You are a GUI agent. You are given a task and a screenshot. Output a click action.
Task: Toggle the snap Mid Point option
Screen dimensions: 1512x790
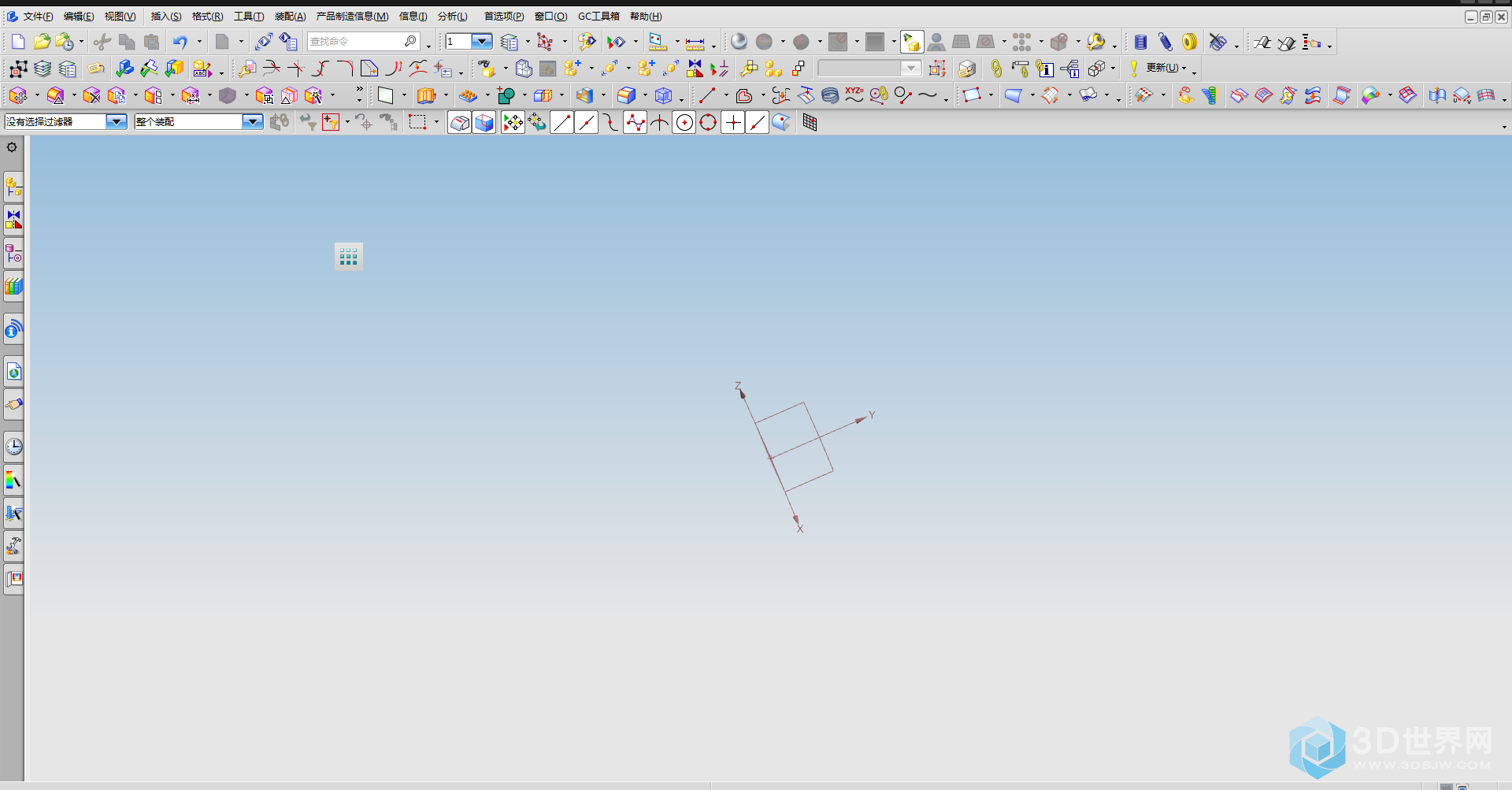click(587, 122)
